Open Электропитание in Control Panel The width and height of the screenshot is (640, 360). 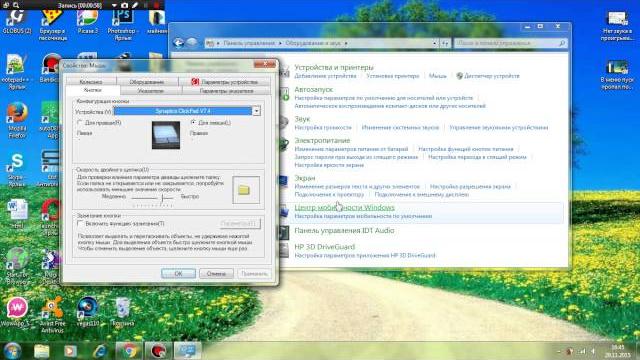[322, 140]
